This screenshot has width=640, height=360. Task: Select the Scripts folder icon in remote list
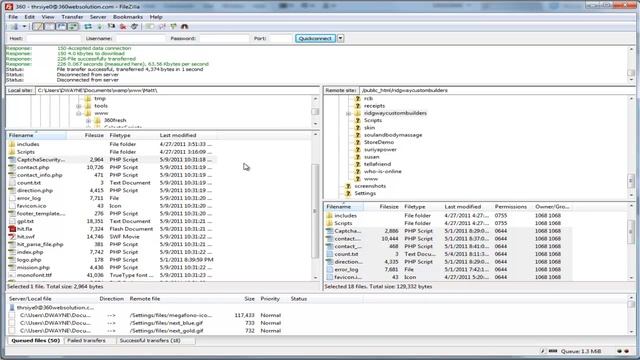click(329, 223)
